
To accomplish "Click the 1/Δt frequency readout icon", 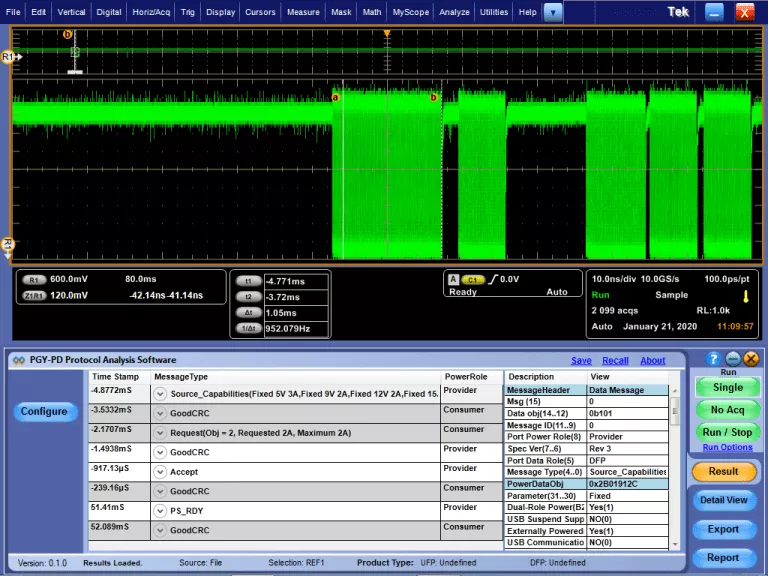I will click(x=248, y=328).
